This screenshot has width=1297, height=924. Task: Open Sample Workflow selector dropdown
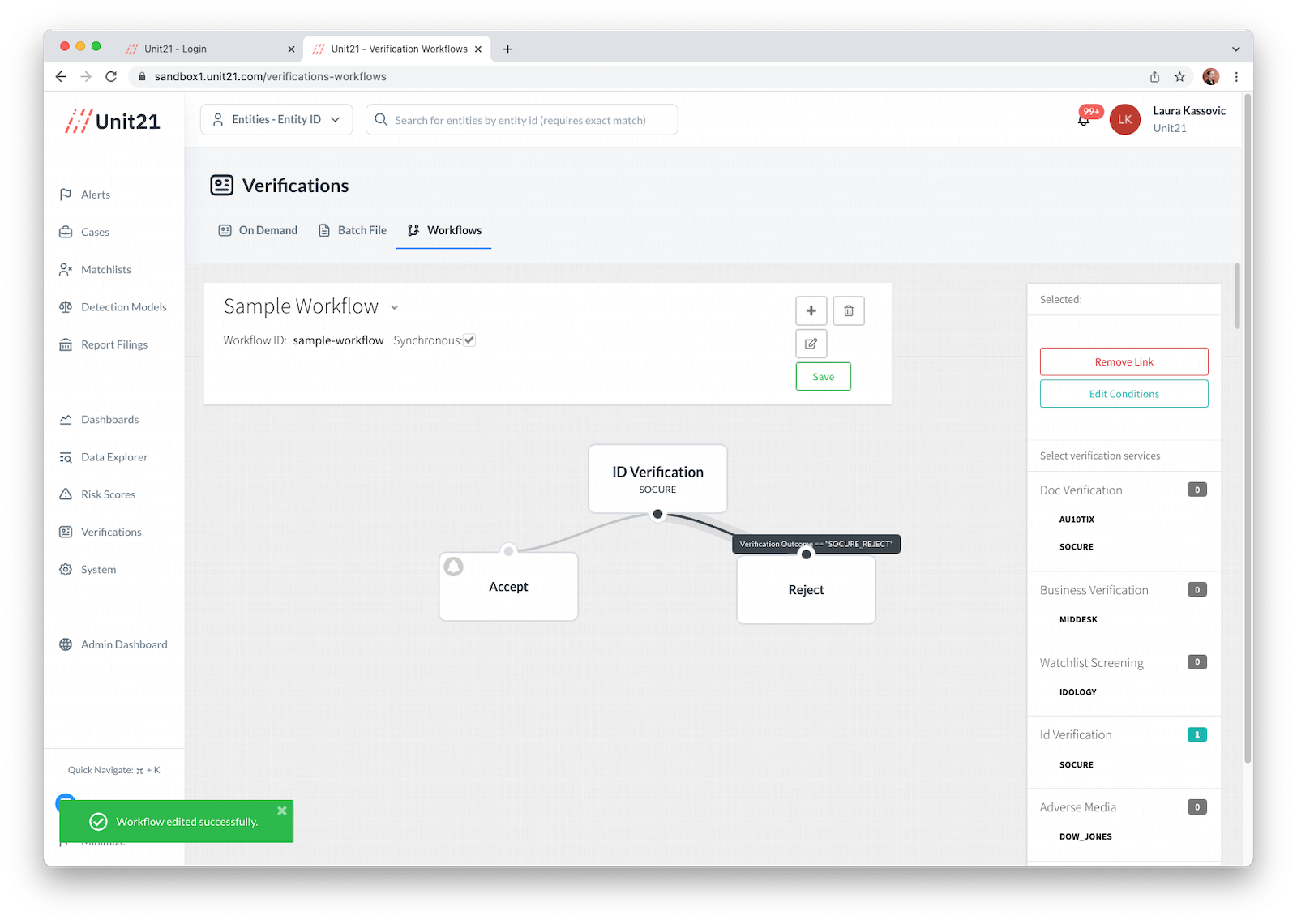coord(395,307)
